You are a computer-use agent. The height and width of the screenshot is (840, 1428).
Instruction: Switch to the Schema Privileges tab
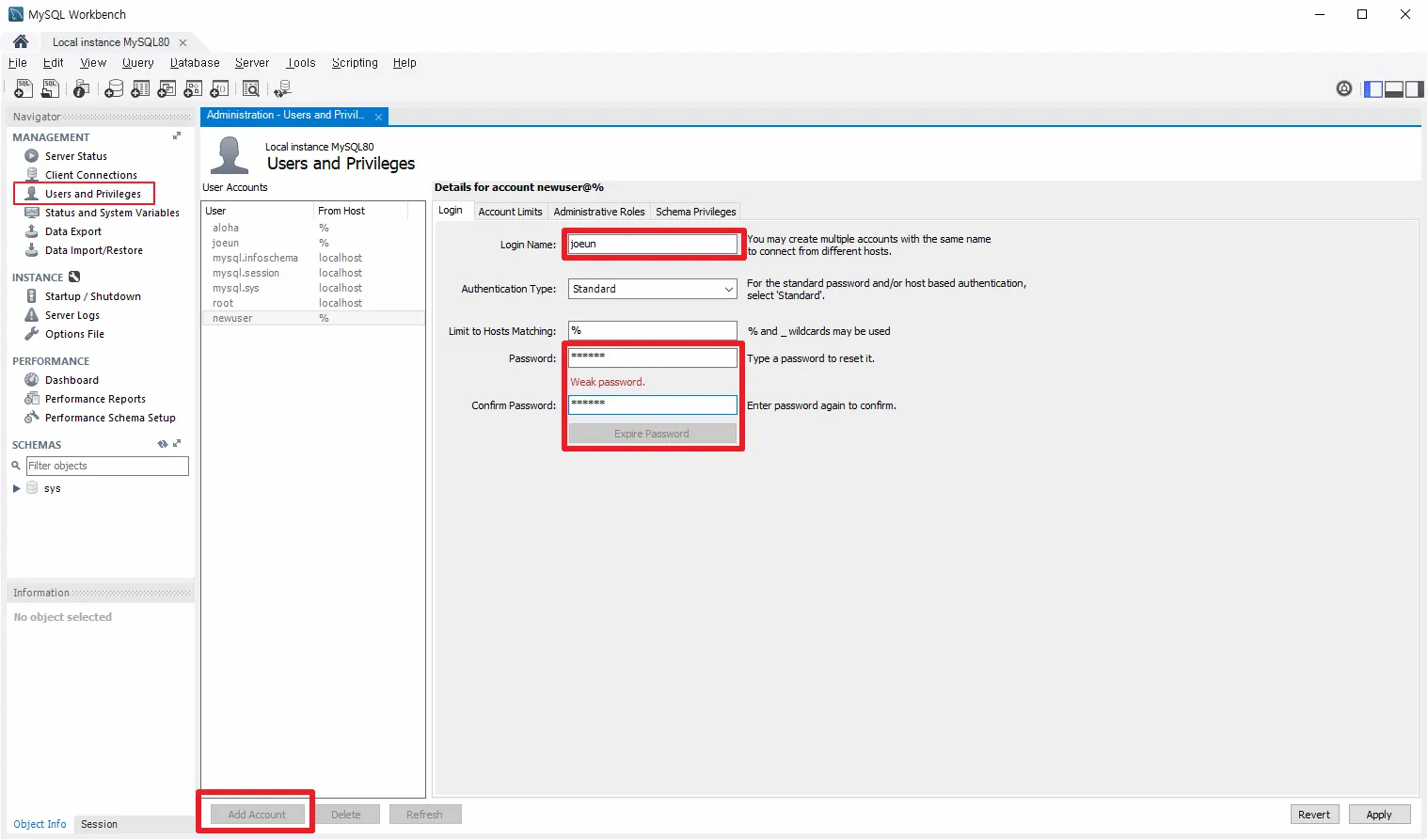[696, 212]
